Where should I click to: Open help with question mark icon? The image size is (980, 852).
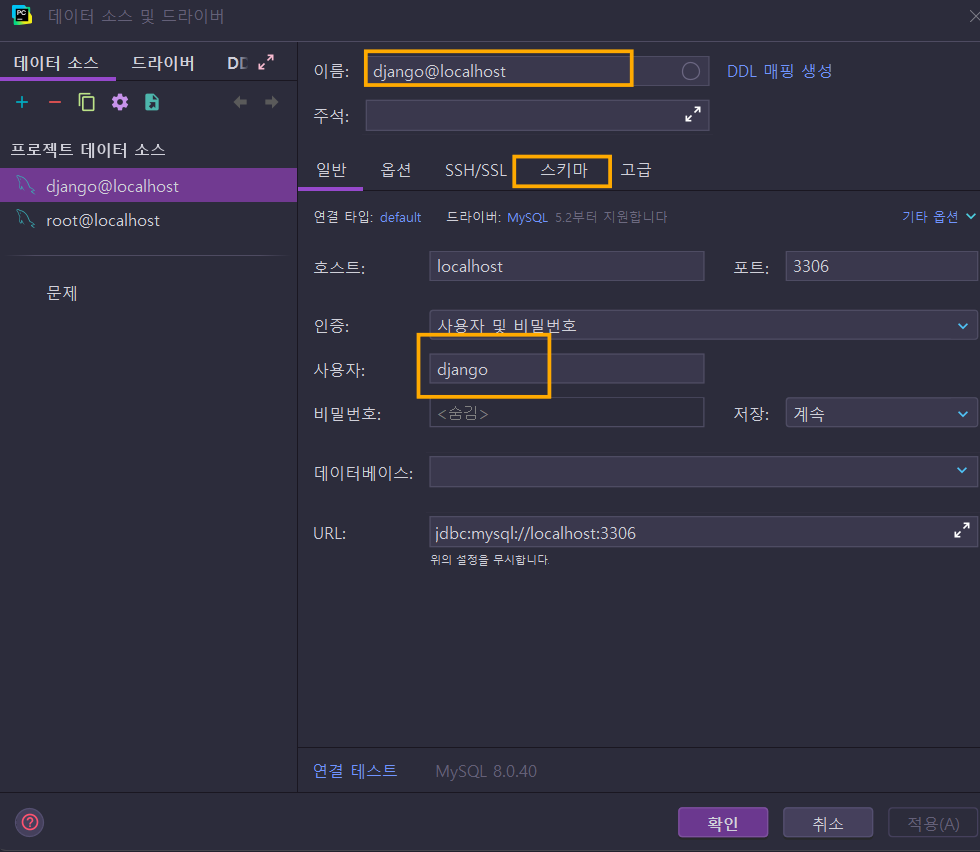(29, 822)
